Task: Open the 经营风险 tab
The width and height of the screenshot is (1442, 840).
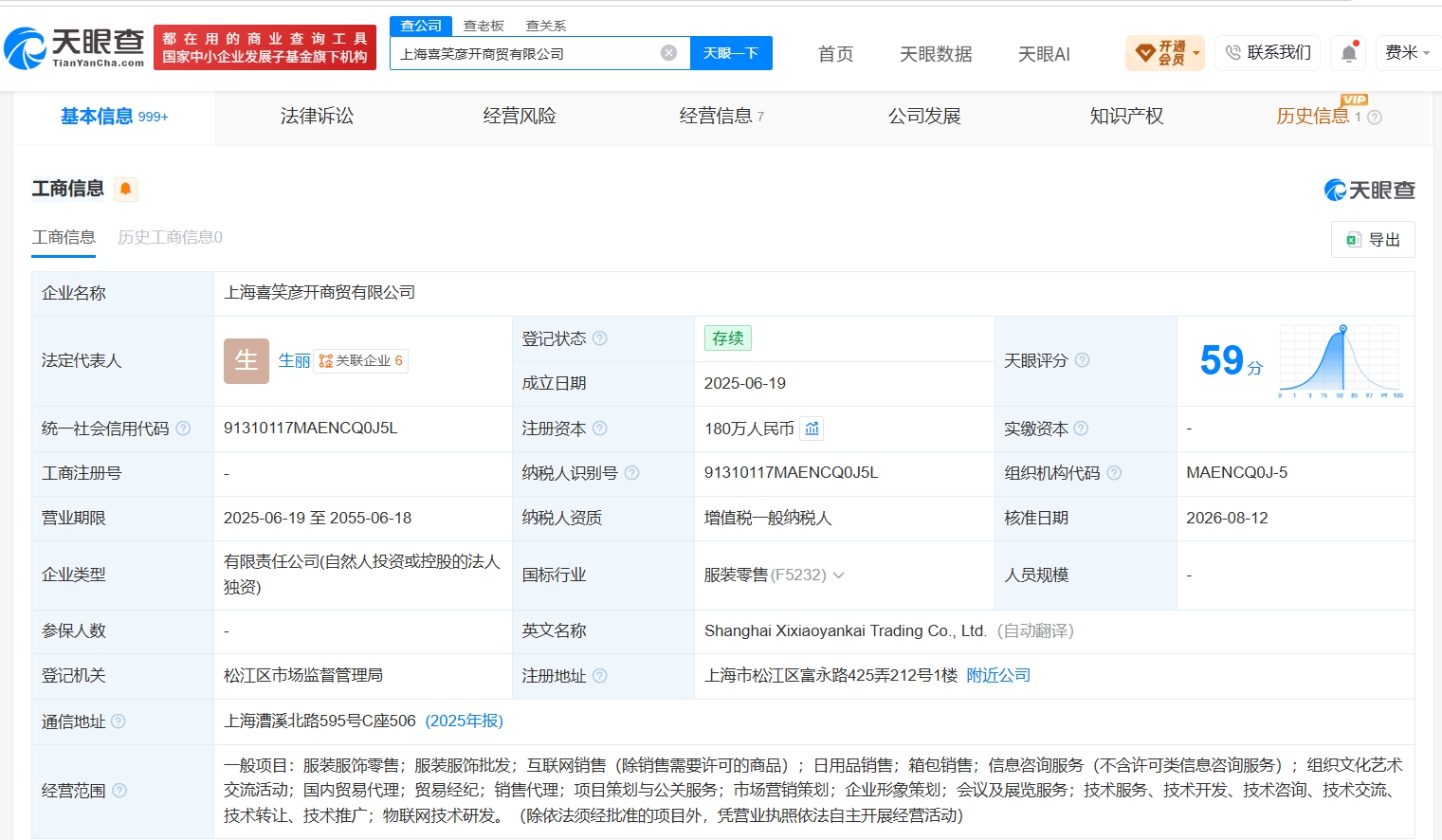Action: click(x=520, y=116)
